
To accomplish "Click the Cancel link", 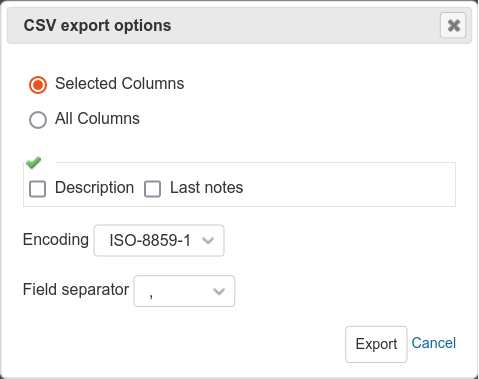I will point(434,343).
